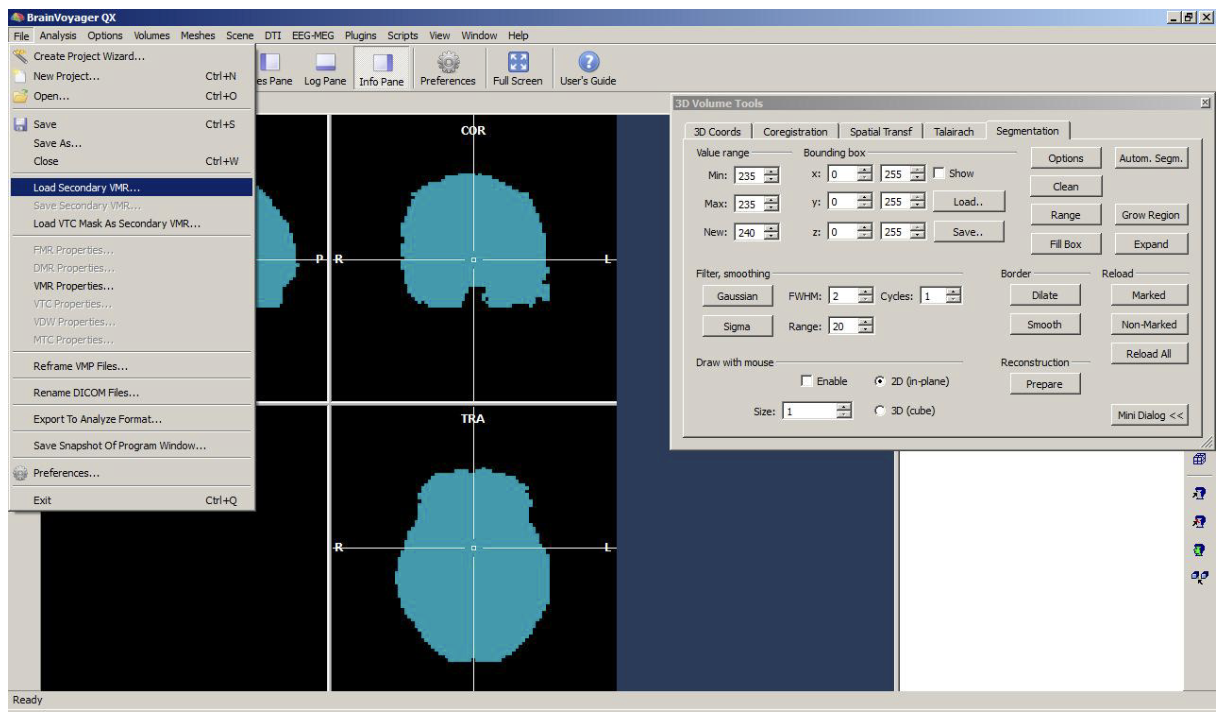Collapse dialog with Mini Dialog << button
1224x722 pixels.
coord(1150,415)
